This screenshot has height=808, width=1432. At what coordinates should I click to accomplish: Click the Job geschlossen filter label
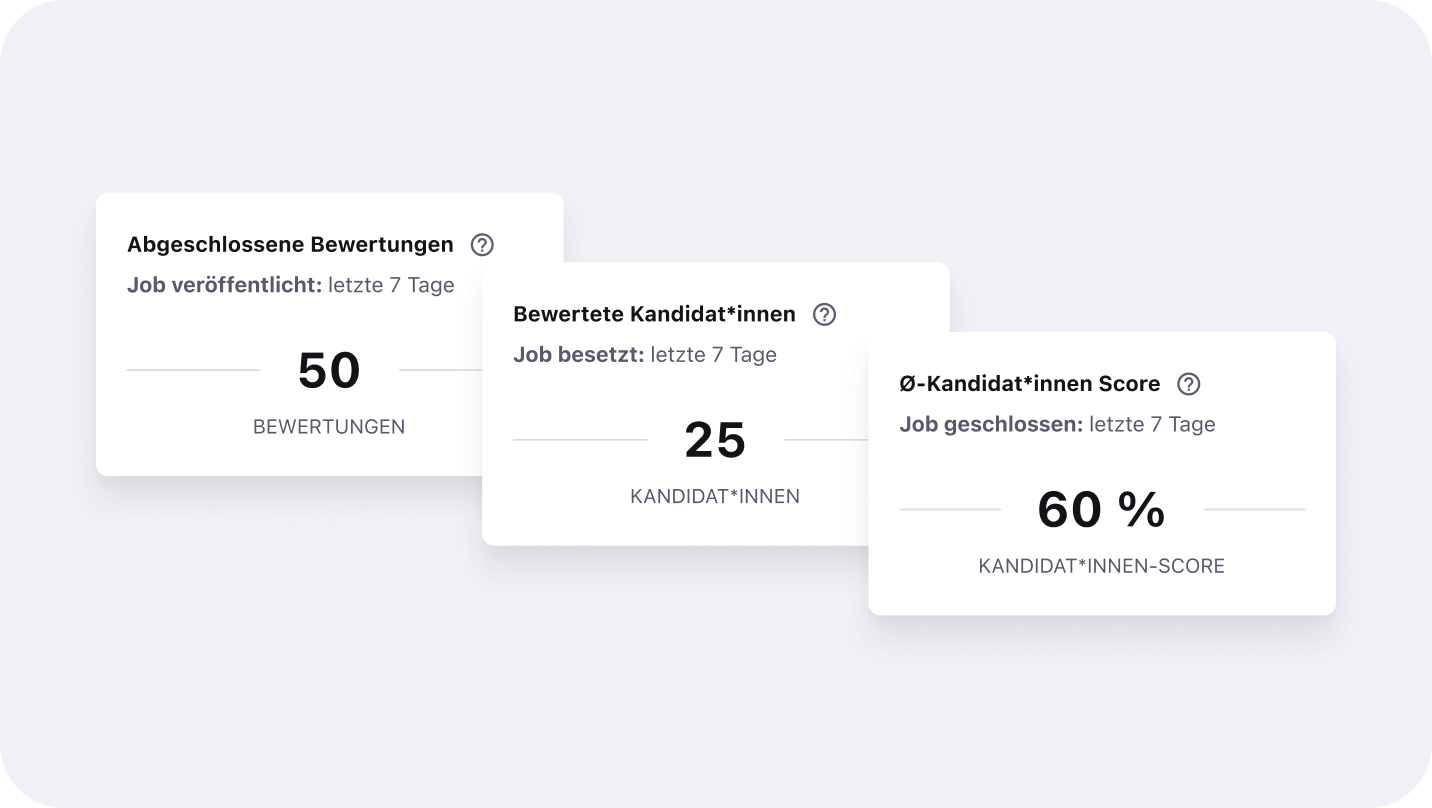pos(990,424)
